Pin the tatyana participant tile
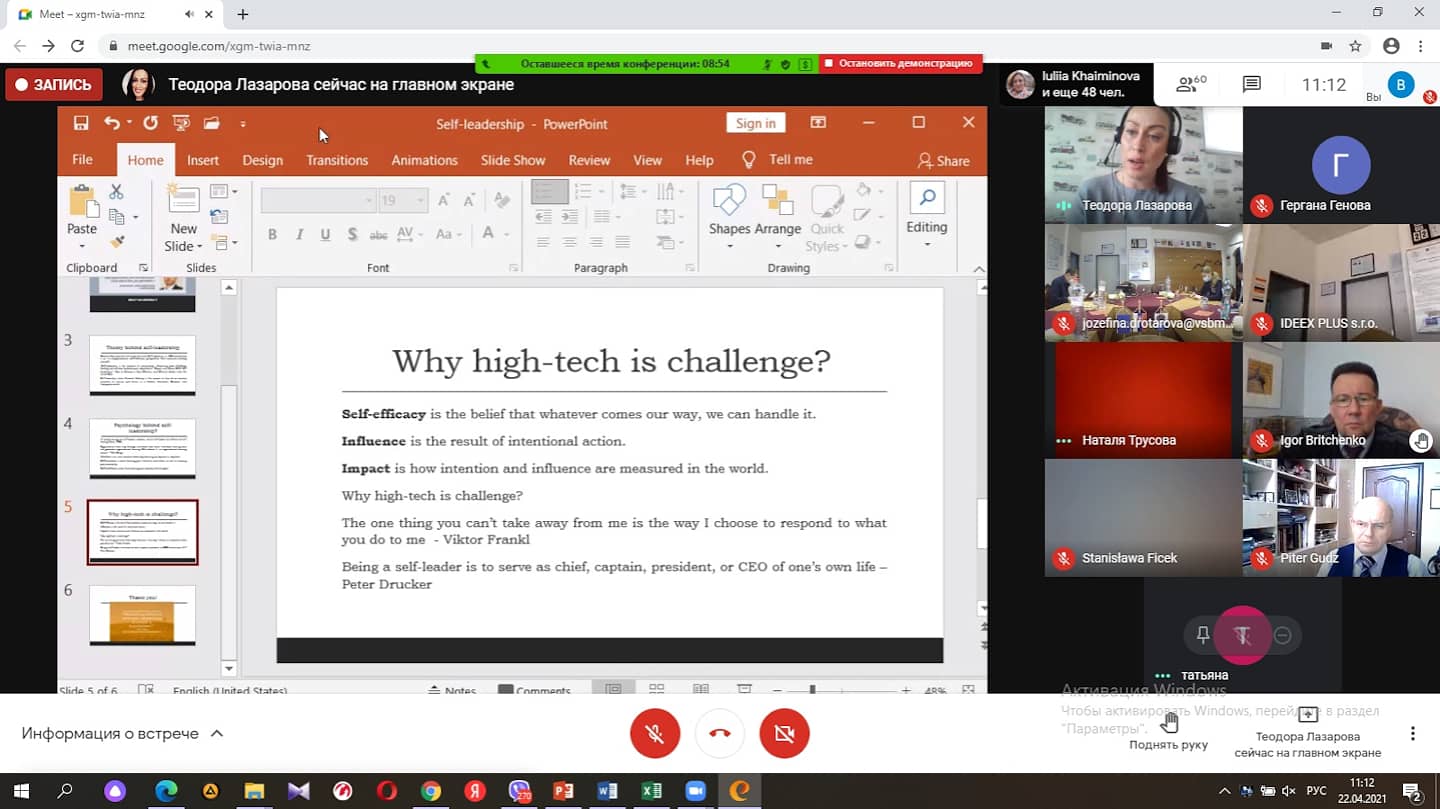 pos(1203,635)
